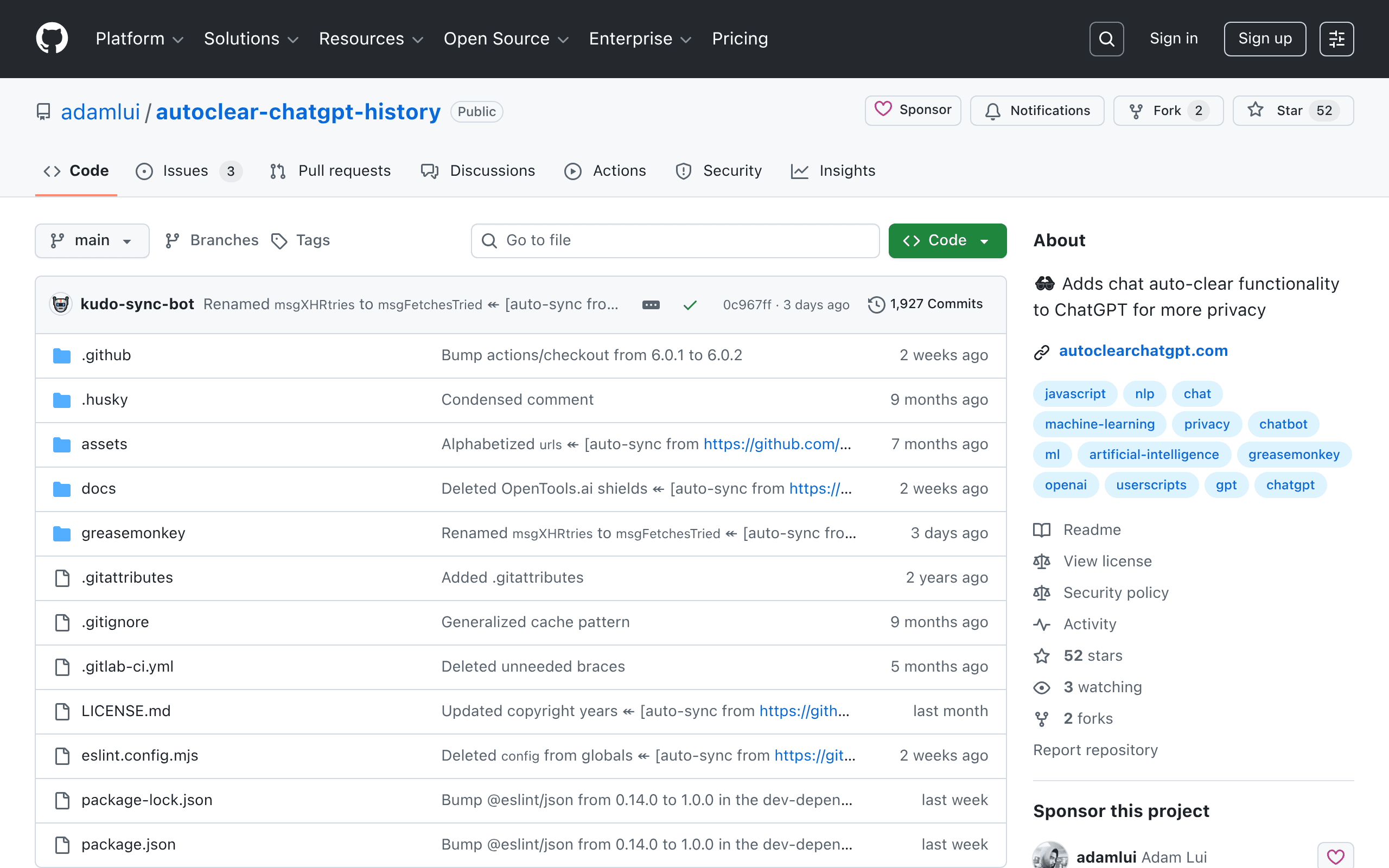Open the LICENSE.md file
Screen dimensions: 1389x868
[x=126, y=711]
